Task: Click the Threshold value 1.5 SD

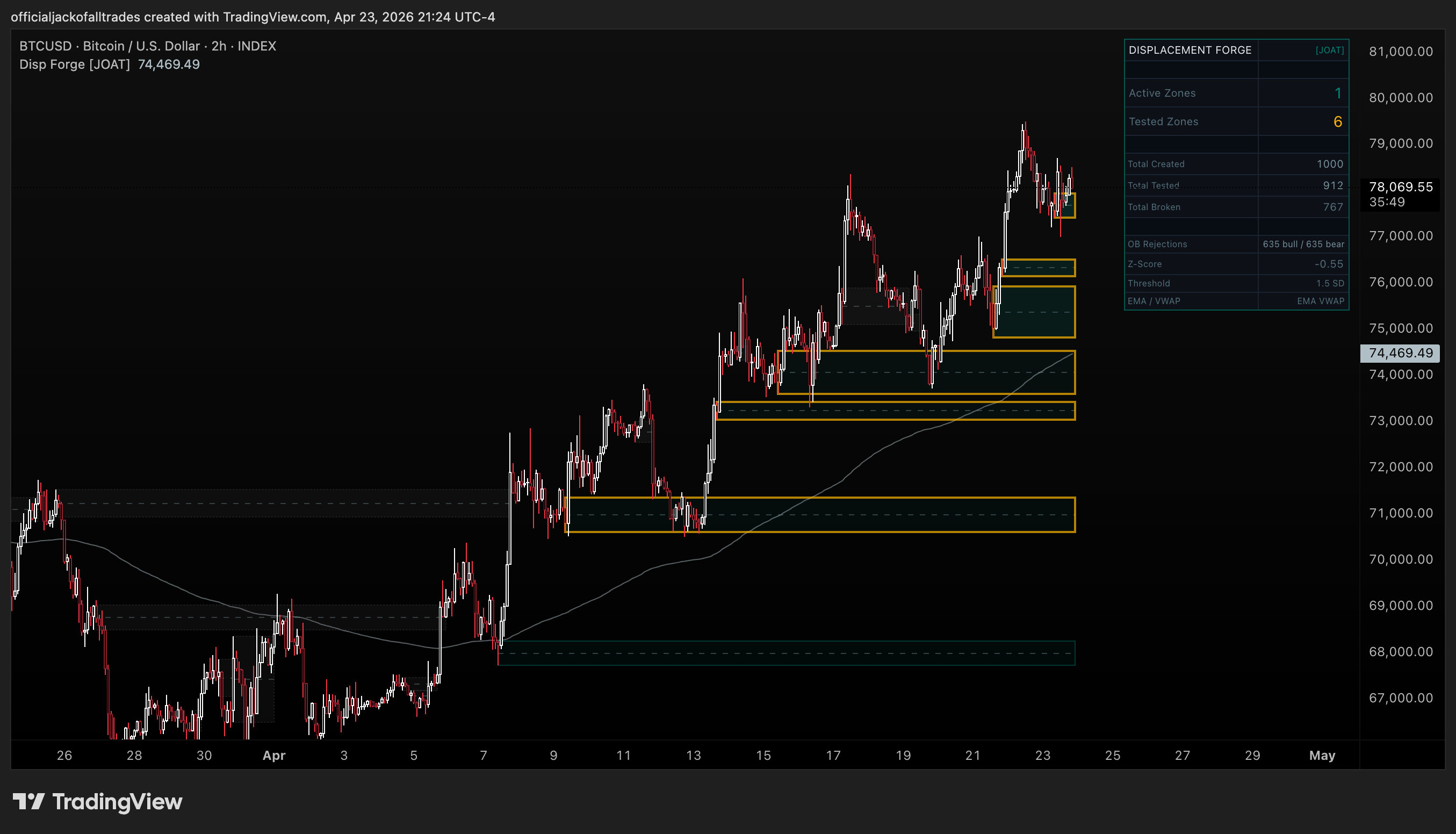Action: coord(1330,284)
